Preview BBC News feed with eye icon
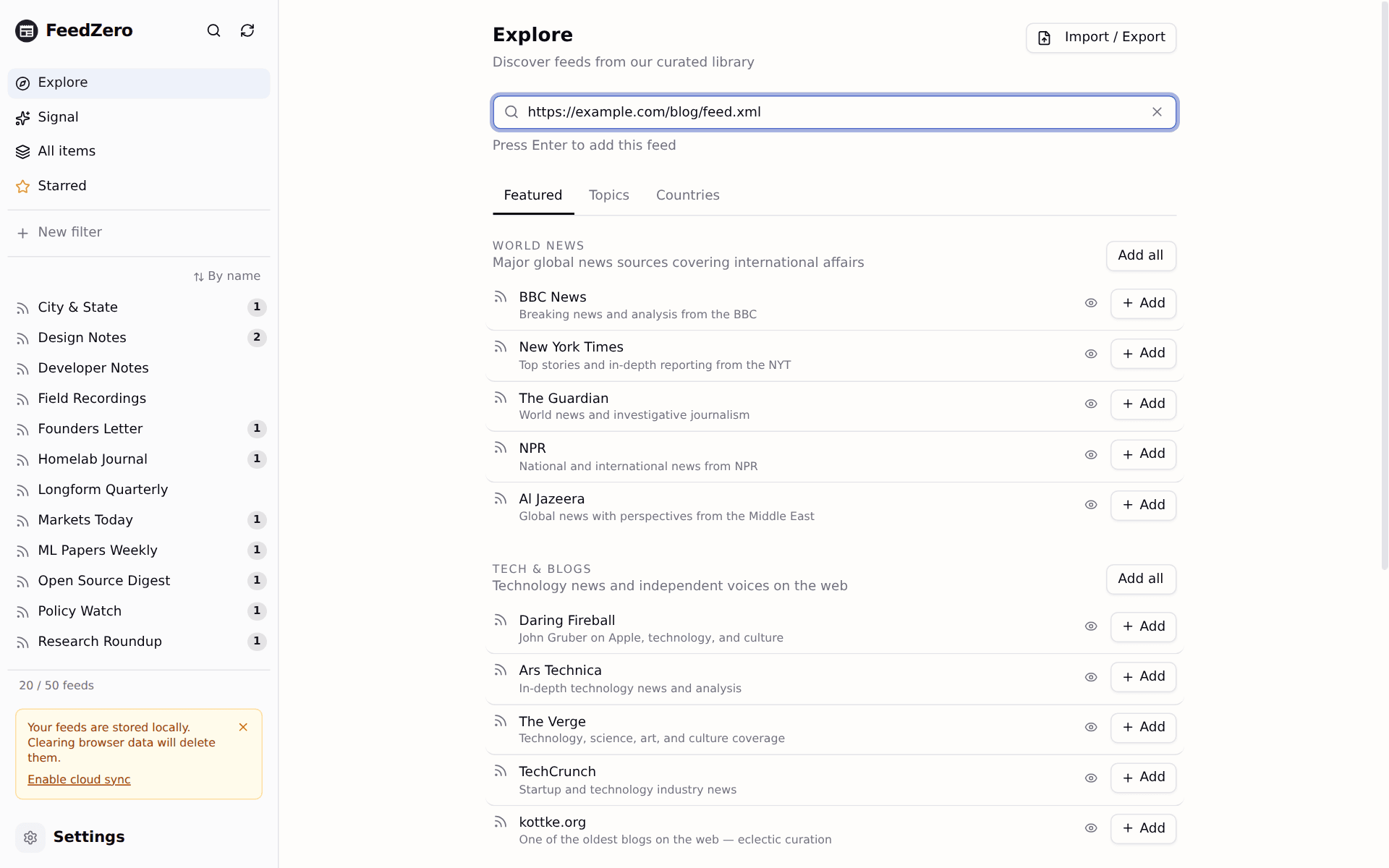 [1091, 303]
